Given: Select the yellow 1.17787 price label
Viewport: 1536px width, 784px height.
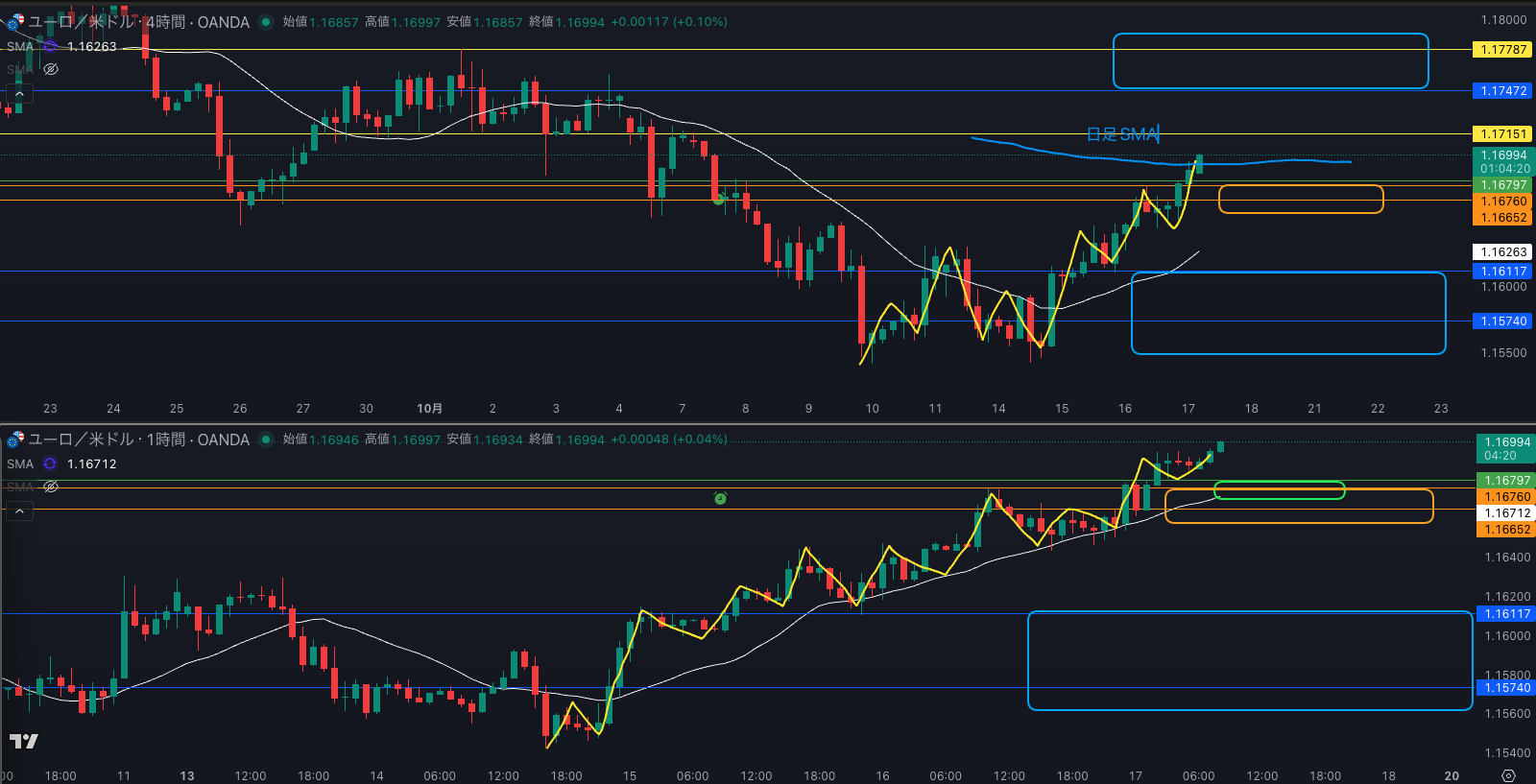Looking at the screenshot, I should (x=1502, y=50).
